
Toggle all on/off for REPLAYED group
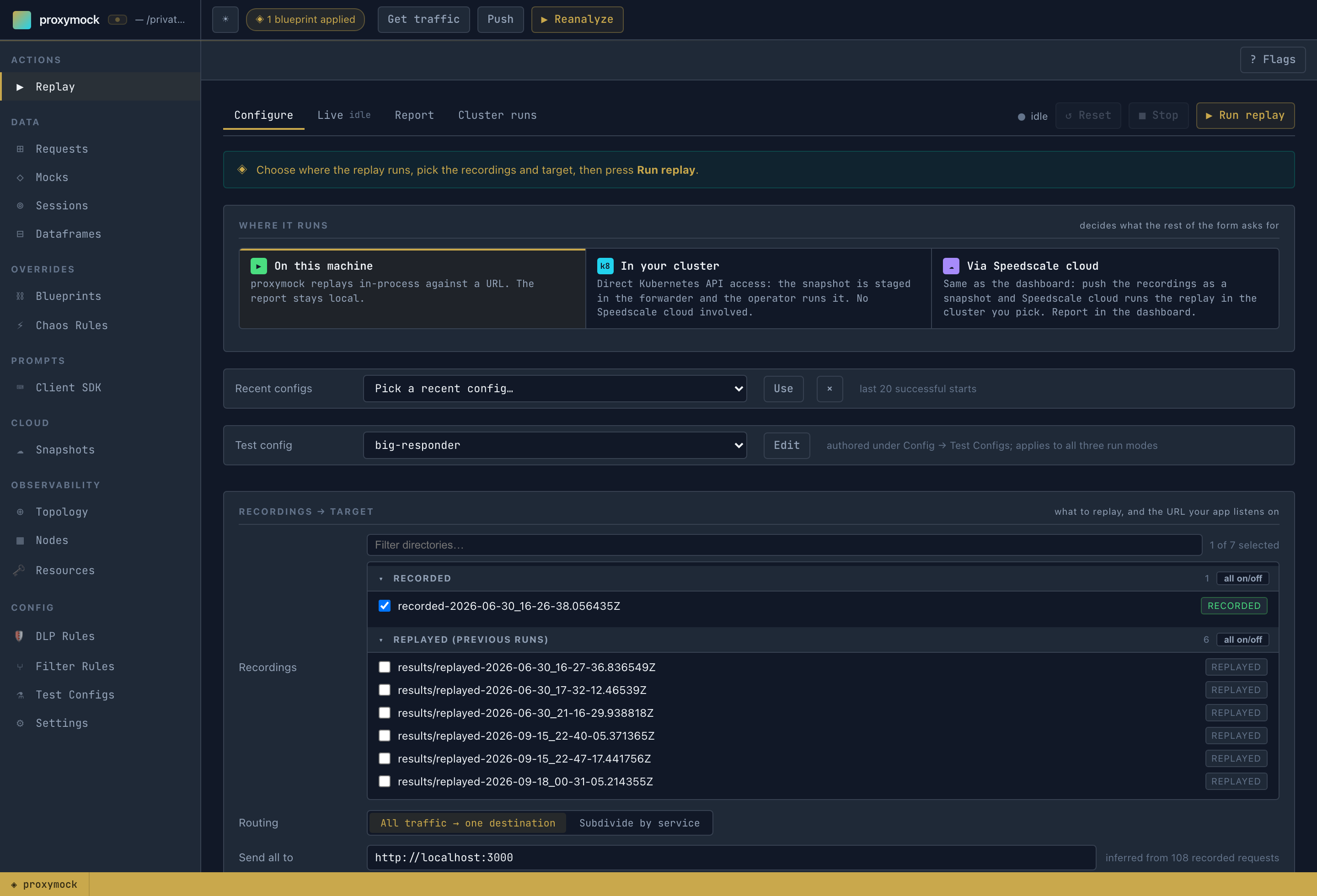tap(1242, 640)
